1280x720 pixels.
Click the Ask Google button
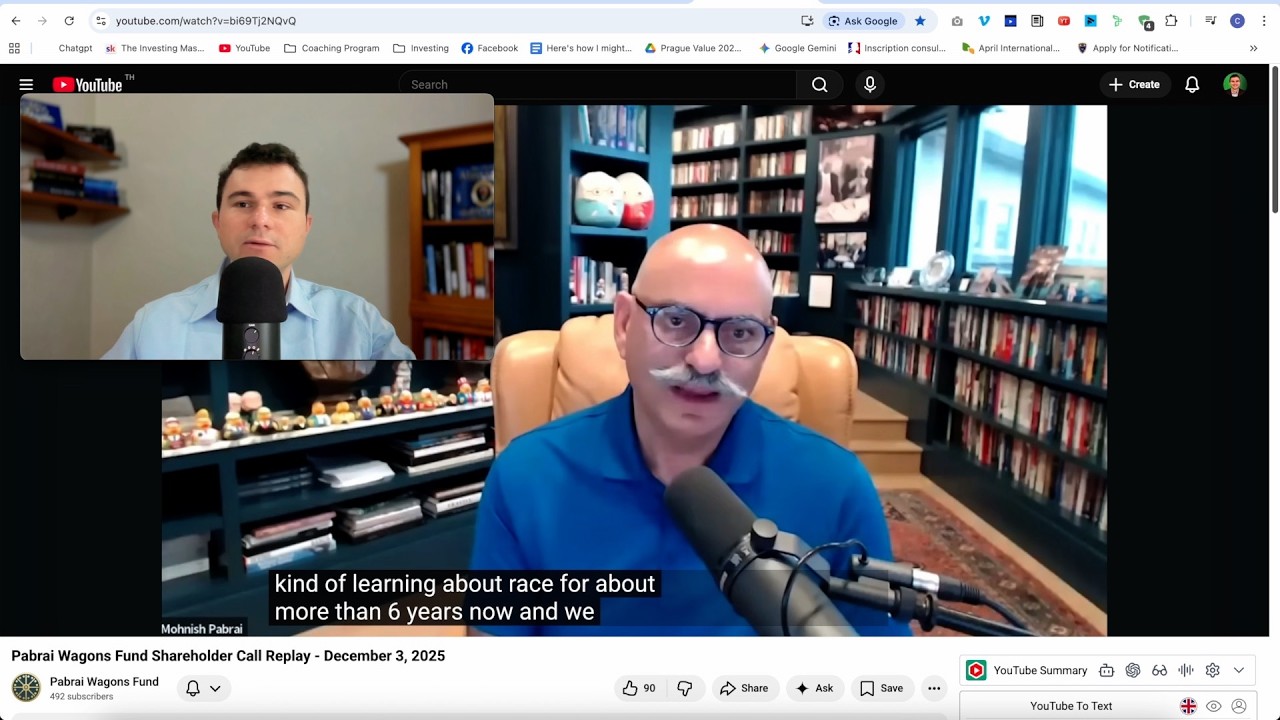point(863,21)
